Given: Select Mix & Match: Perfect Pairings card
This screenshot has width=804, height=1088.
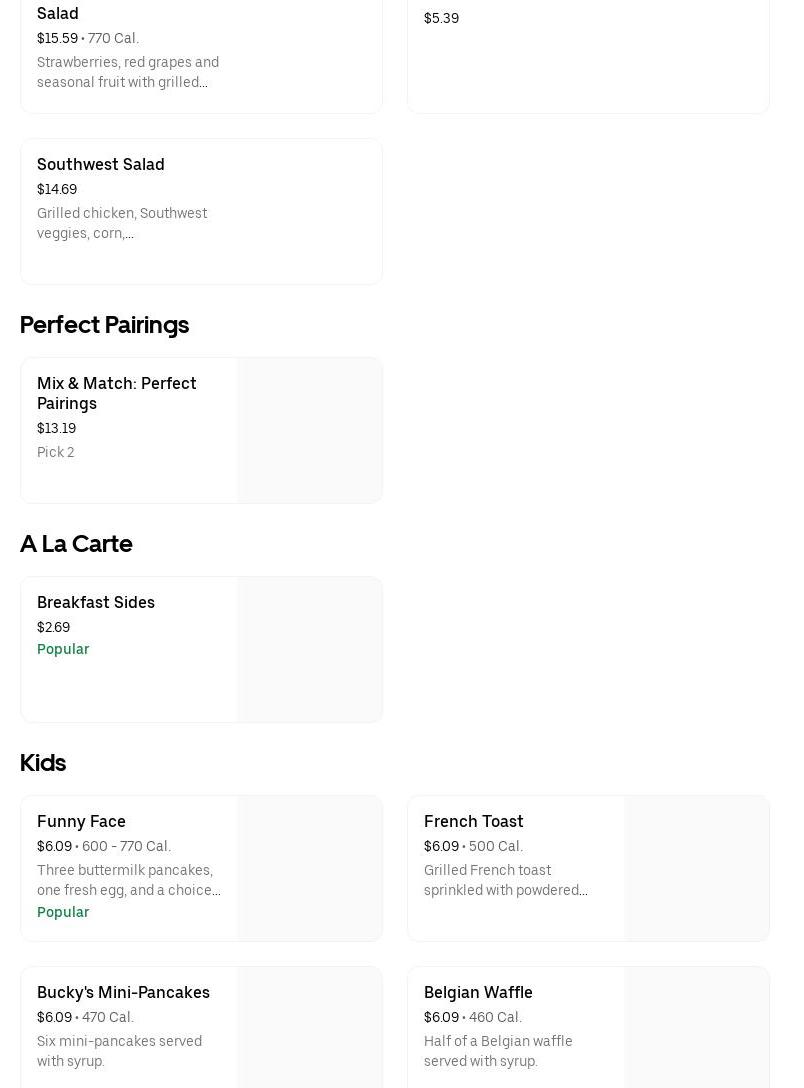Looking at the screenshot, I should [201, 430].
